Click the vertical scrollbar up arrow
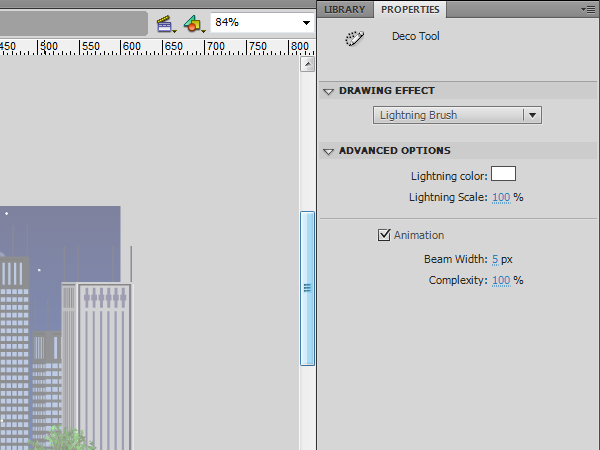The height and width of the screenshot is (450, 600). (308, 64)
